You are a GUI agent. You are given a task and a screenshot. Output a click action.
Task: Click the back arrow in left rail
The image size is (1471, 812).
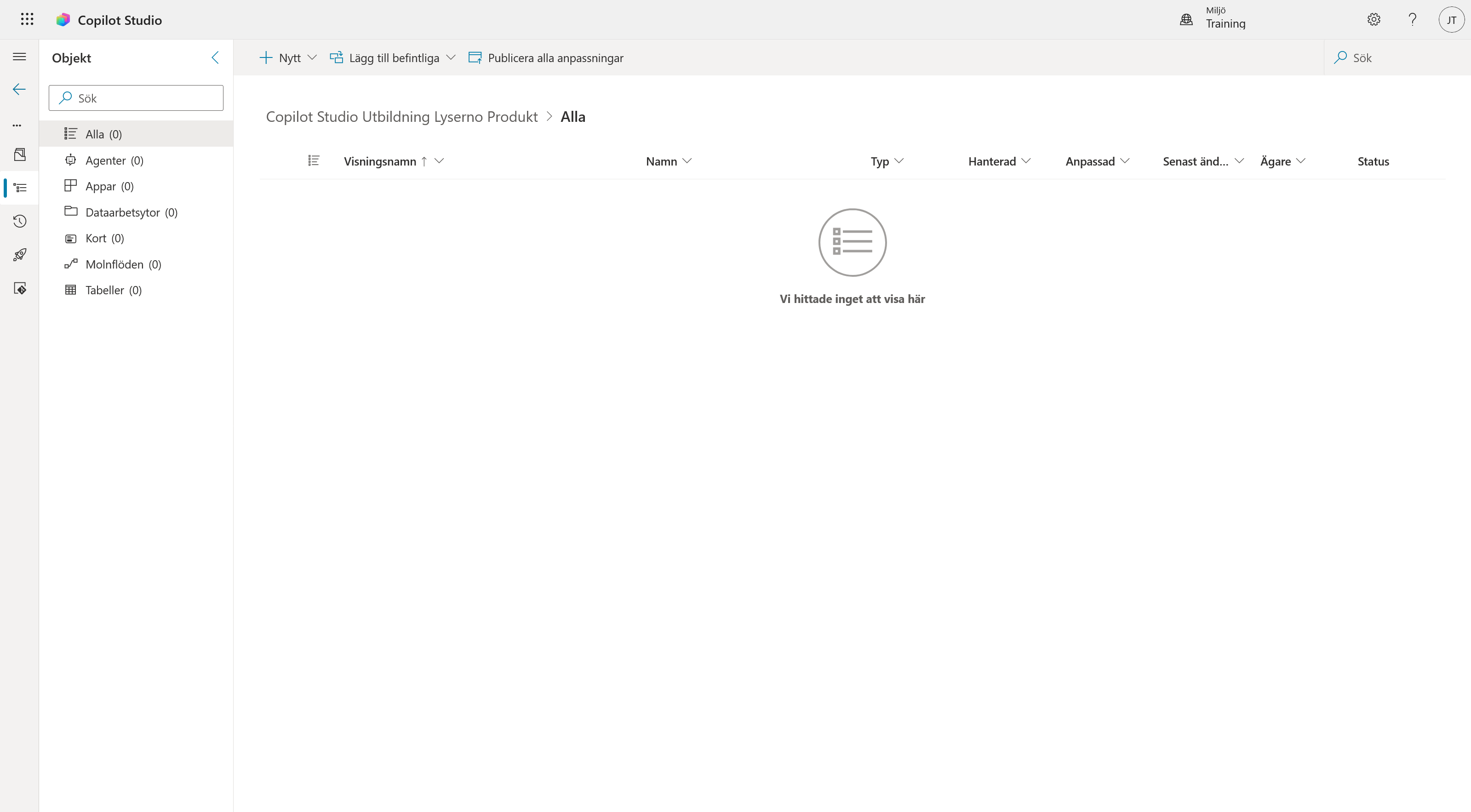pos(19,89)
